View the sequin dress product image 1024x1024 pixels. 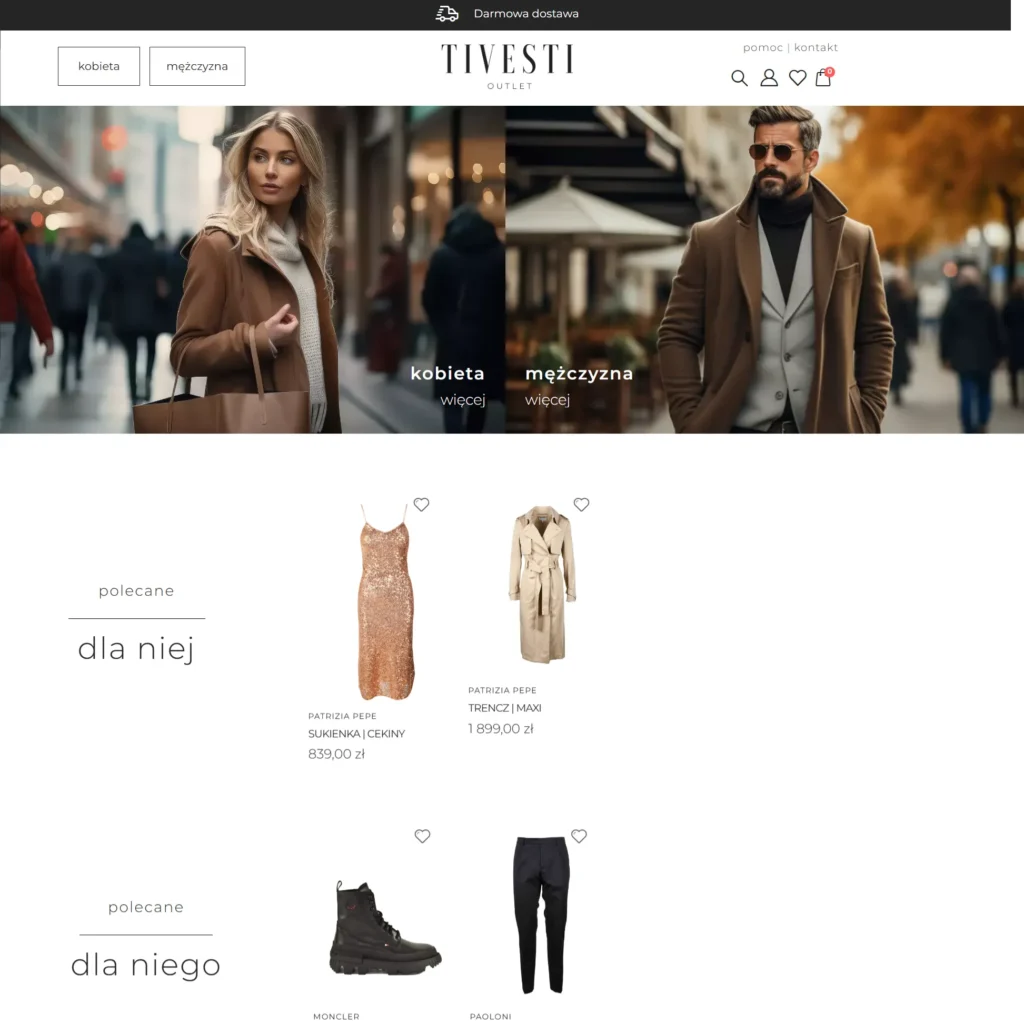pyautogui.click(x=386, y=601)
